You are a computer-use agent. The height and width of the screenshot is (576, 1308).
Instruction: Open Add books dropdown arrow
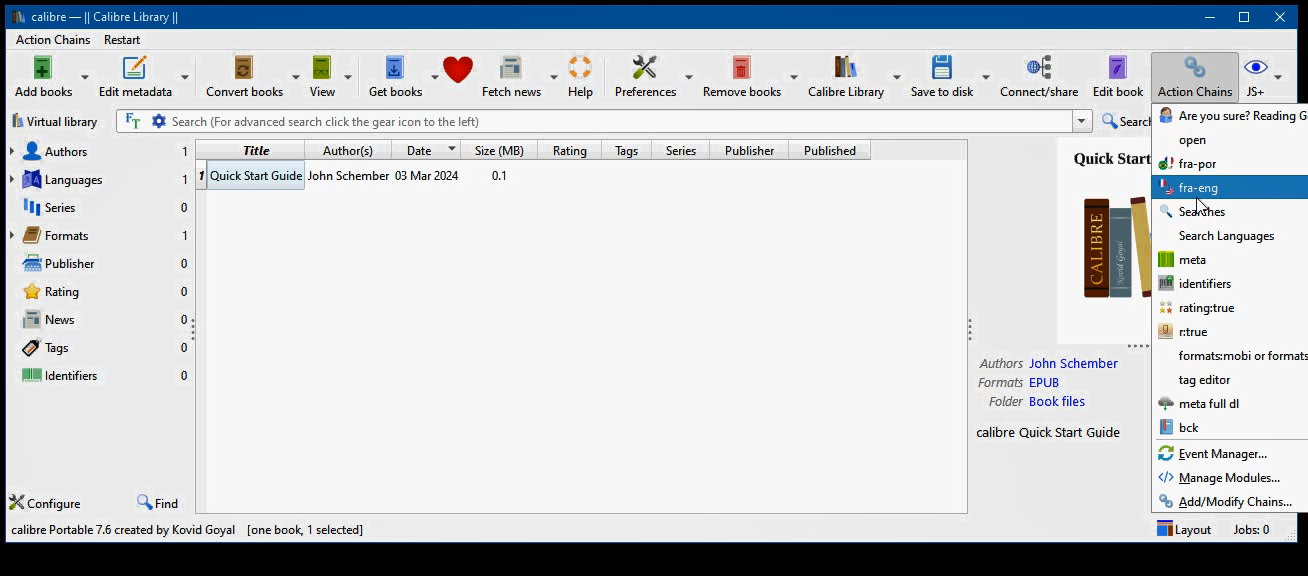[84, 77]
